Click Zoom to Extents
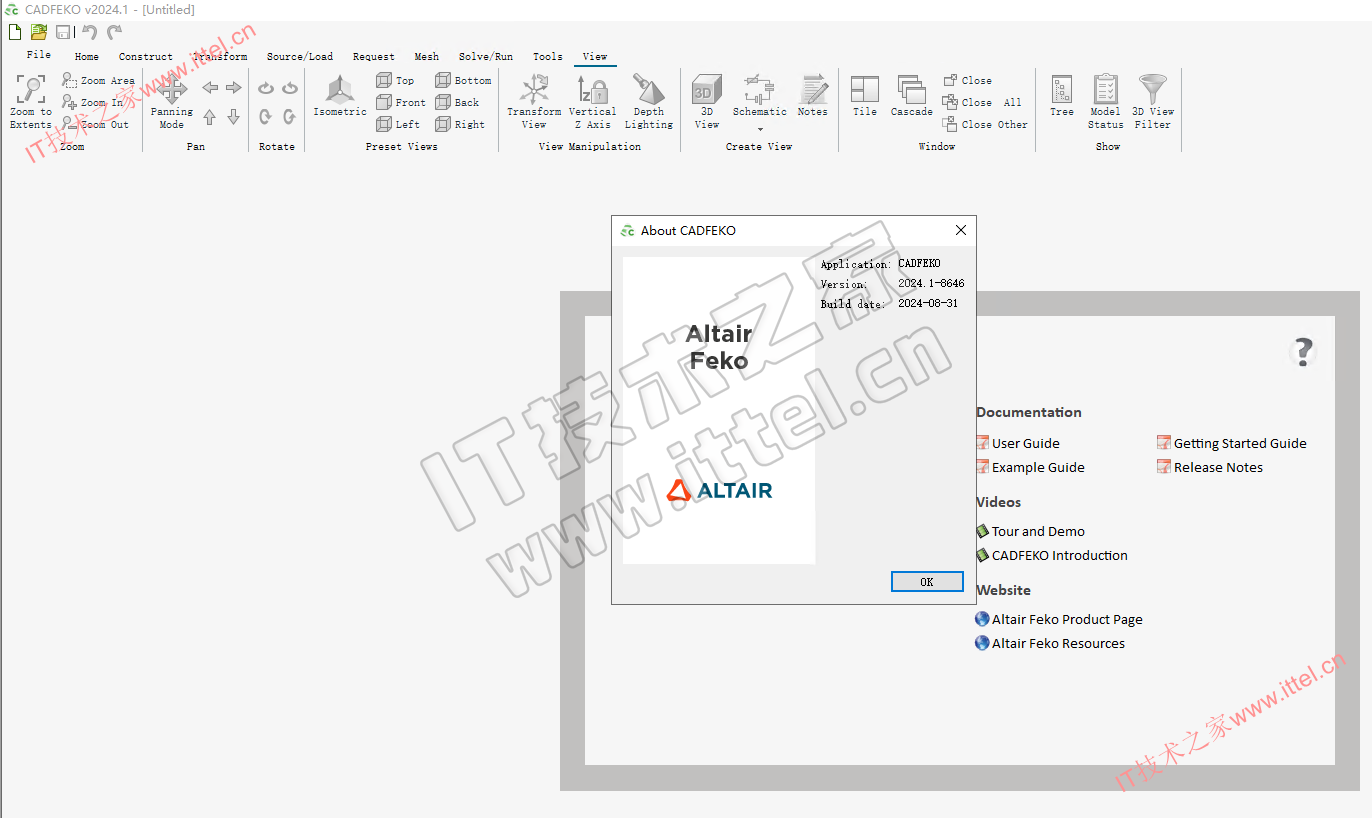1372x818 pixels. 31,102
